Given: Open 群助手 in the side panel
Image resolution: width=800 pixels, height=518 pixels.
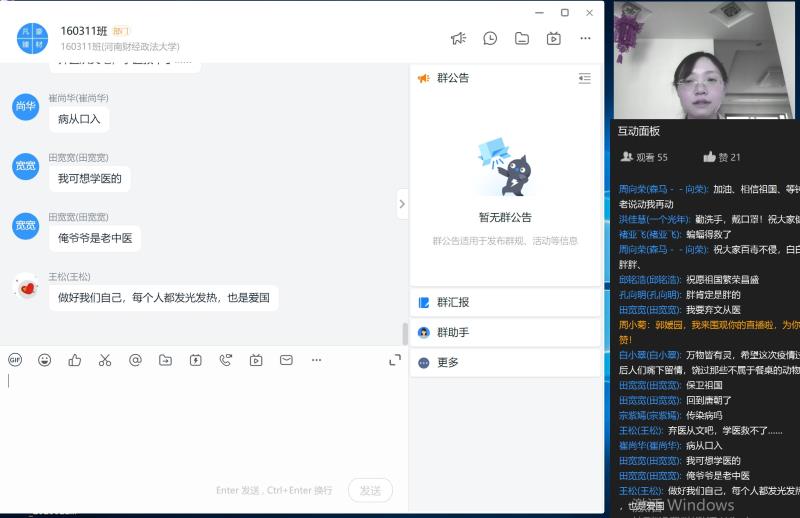Looking at the screenshot, I should coord(453,332).
